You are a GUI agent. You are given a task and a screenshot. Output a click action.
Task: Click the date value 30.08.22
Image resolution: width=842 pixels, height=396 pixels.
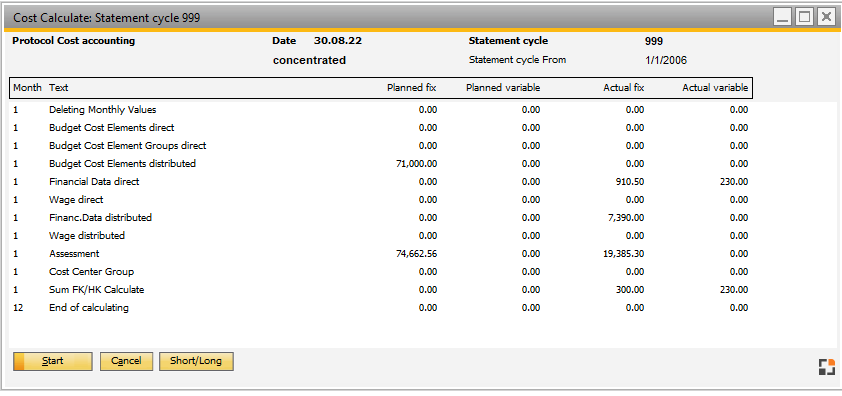pos(338,41)
